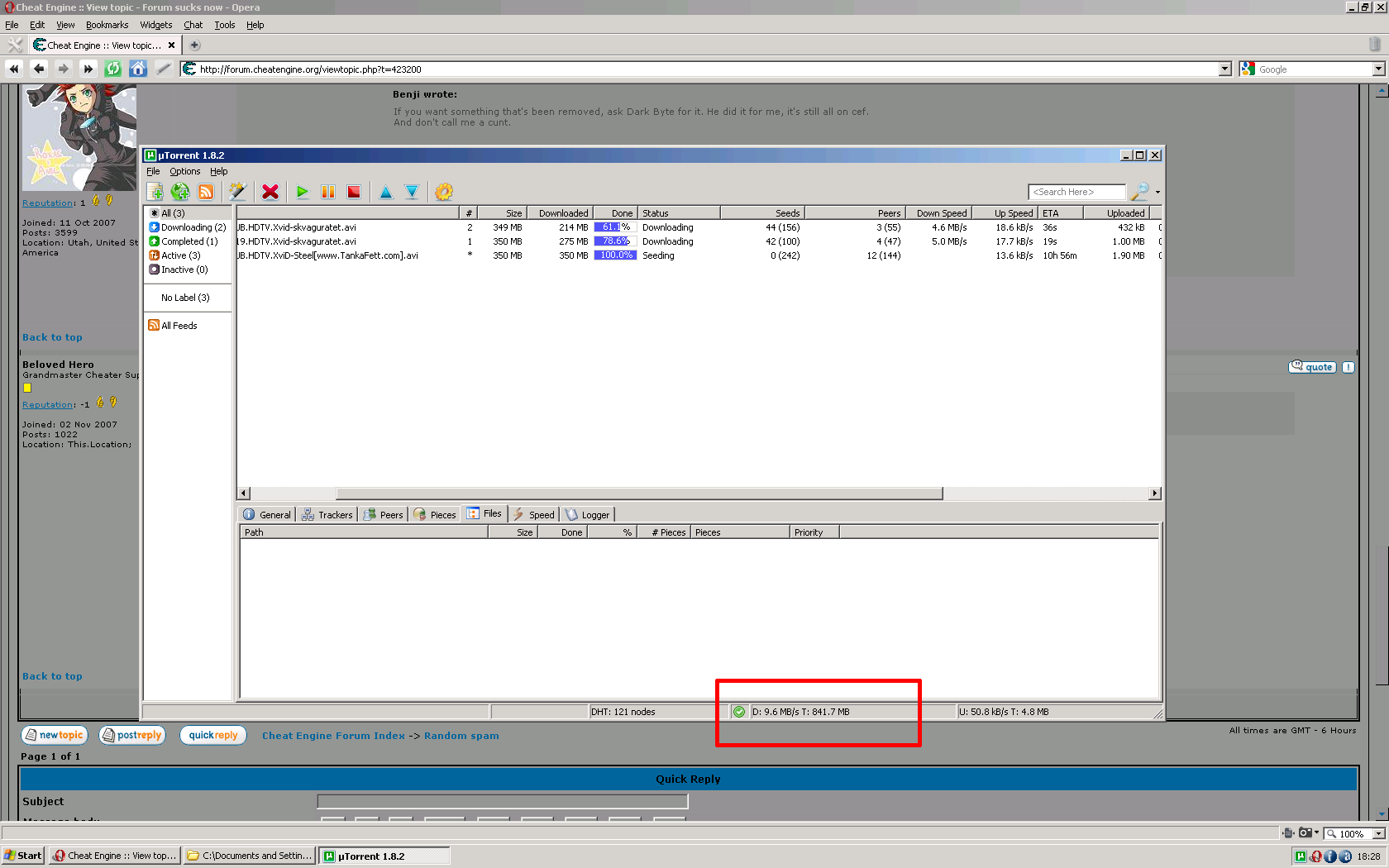1389x868 pixels.
Task: Switch to the Trackers tab
Action: (x=327, y=514)
